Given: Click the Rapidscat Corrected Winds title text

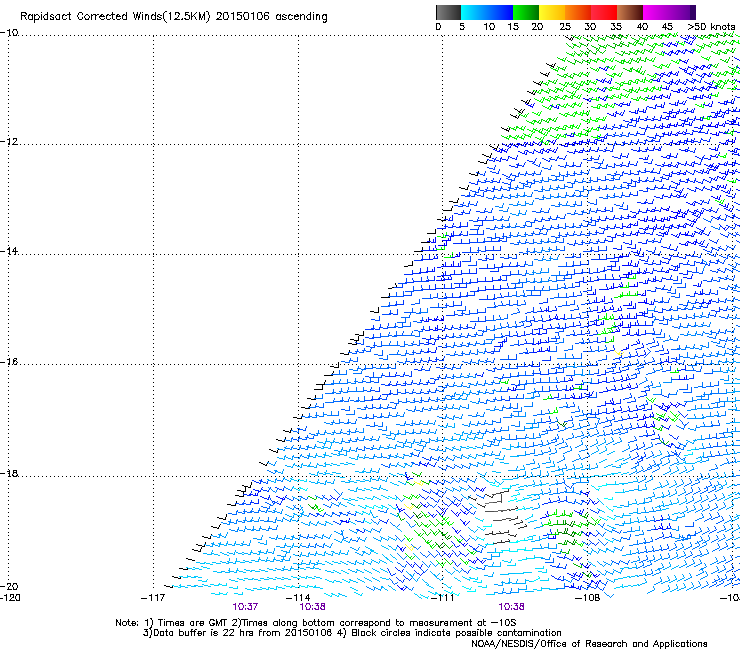Looking at the screenshot, I should coord(174,16).
